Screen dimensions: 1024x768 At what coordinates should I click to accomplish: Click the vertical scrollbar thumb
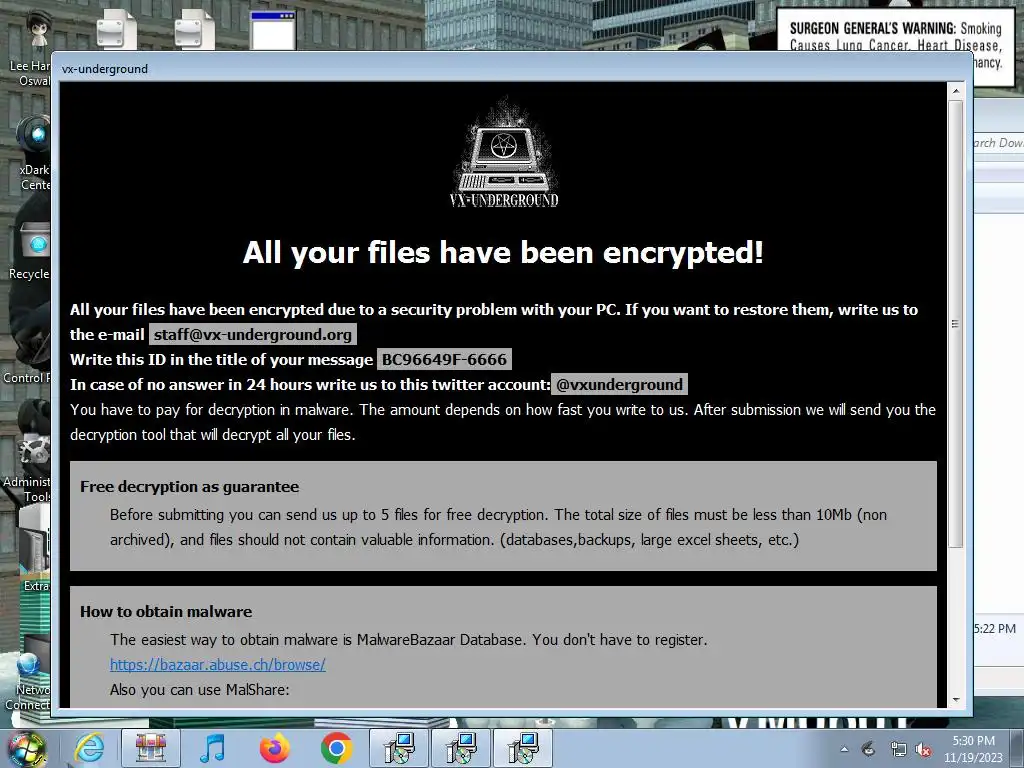pyautogui.click(x=955, y=324)
